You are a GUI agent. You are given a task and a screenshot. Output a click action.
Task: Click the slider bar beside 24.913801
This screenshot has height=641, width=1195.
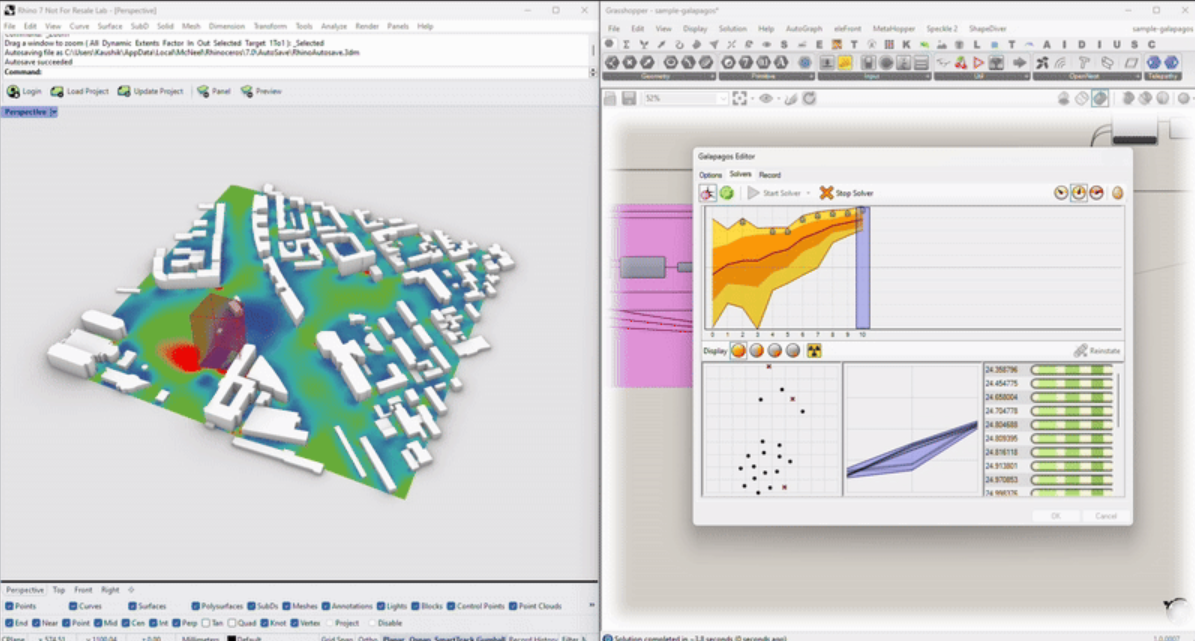[1072, 466]
